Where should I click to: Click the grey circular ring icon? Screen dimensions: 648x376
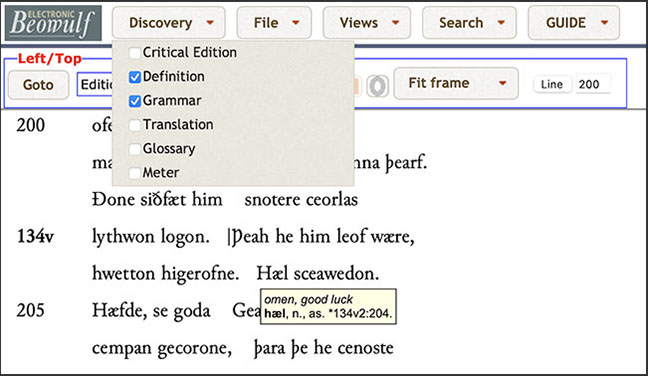[x=377, y=86]
